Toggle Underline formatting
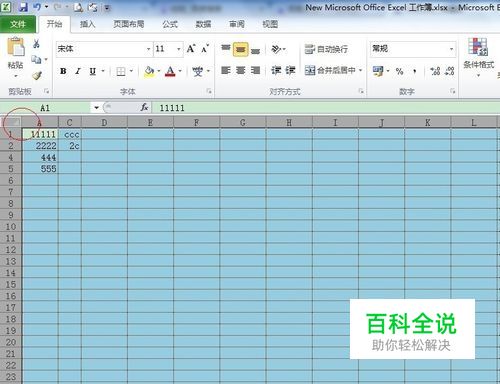Screen dimensions: 500x384 point(92,71)
